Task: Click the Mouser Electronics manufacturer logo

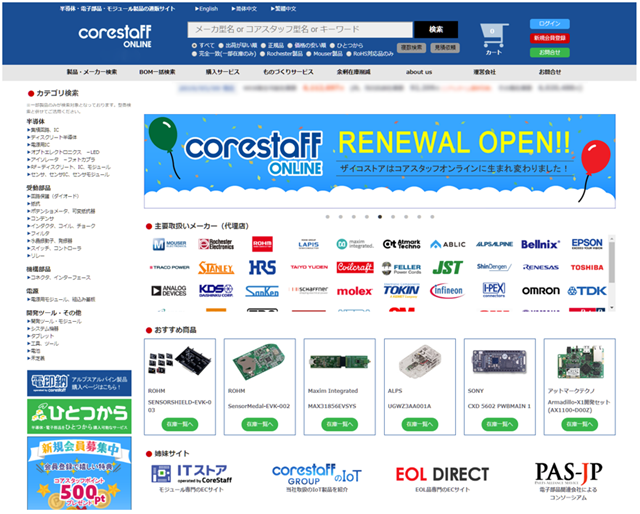Action: 168,243
